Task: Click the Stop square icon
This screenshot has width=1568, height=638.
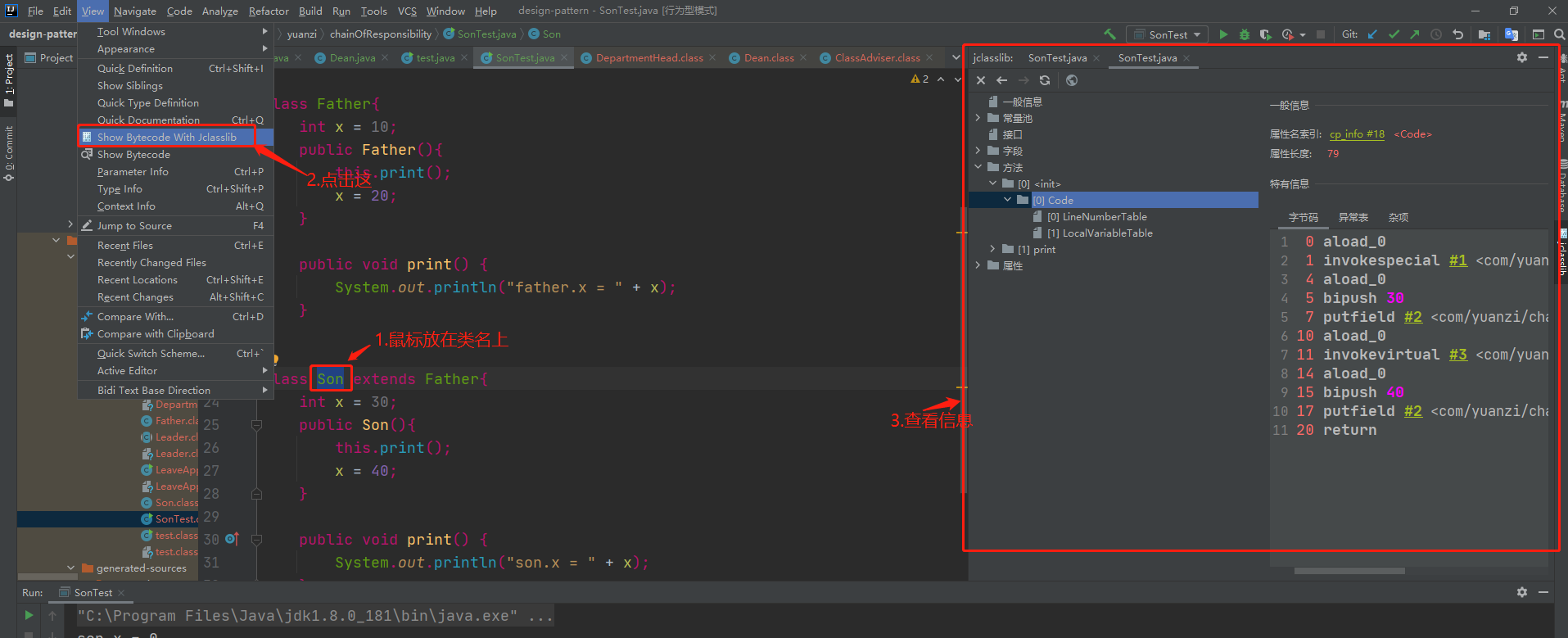Action: [1321, 34]
